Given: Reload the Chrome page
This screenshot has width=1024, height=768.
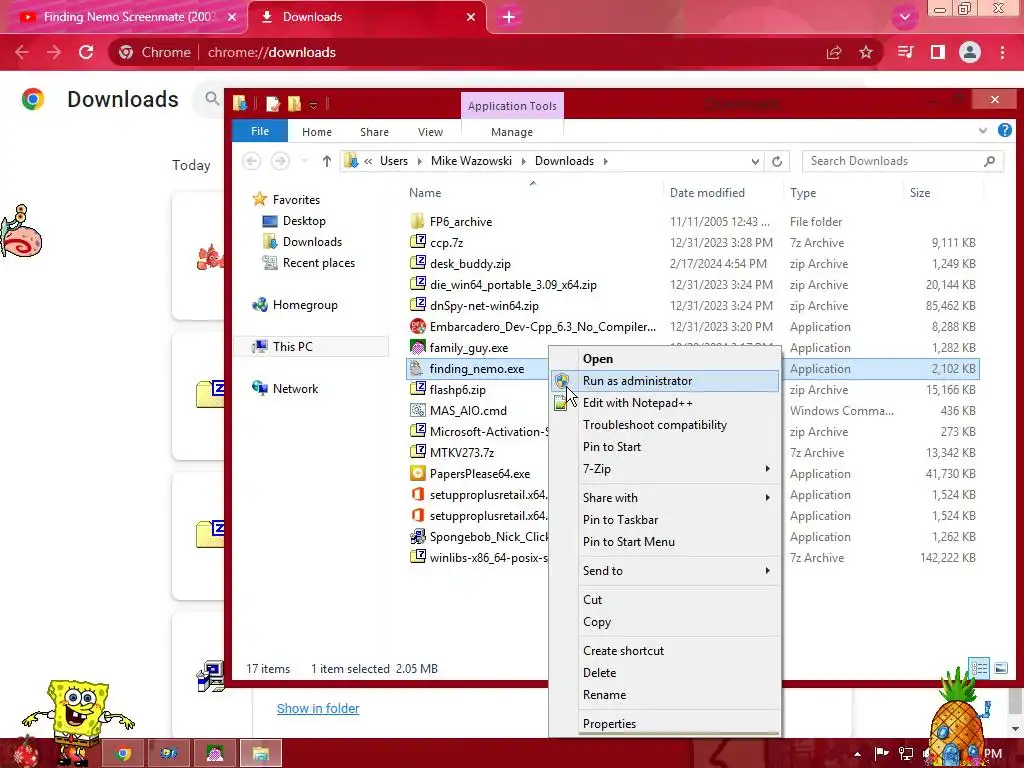Looking at the screenshot, I should click(86, 52).
